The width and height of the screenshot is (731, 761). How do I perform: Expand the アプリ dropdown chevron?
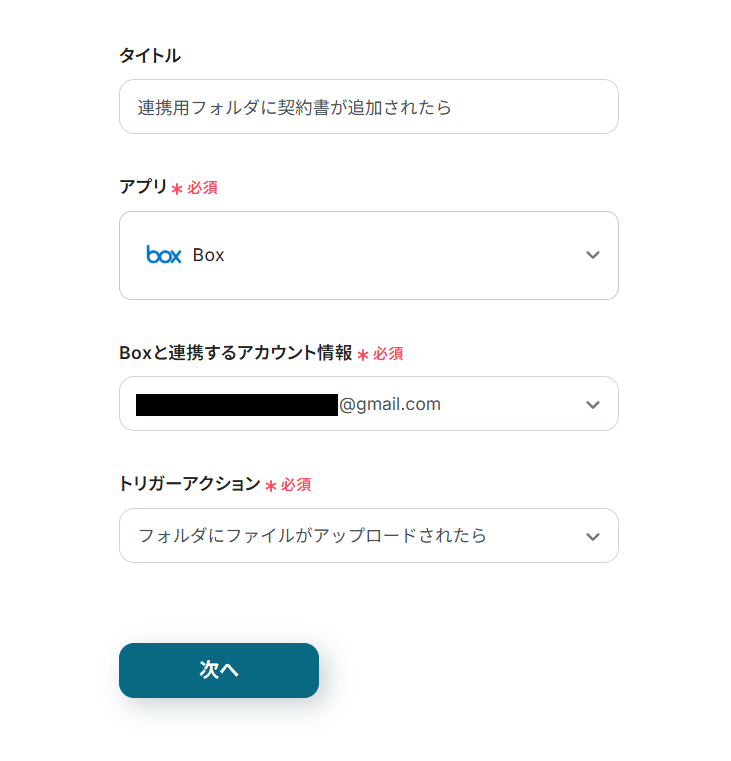click(x=592, y=255)
